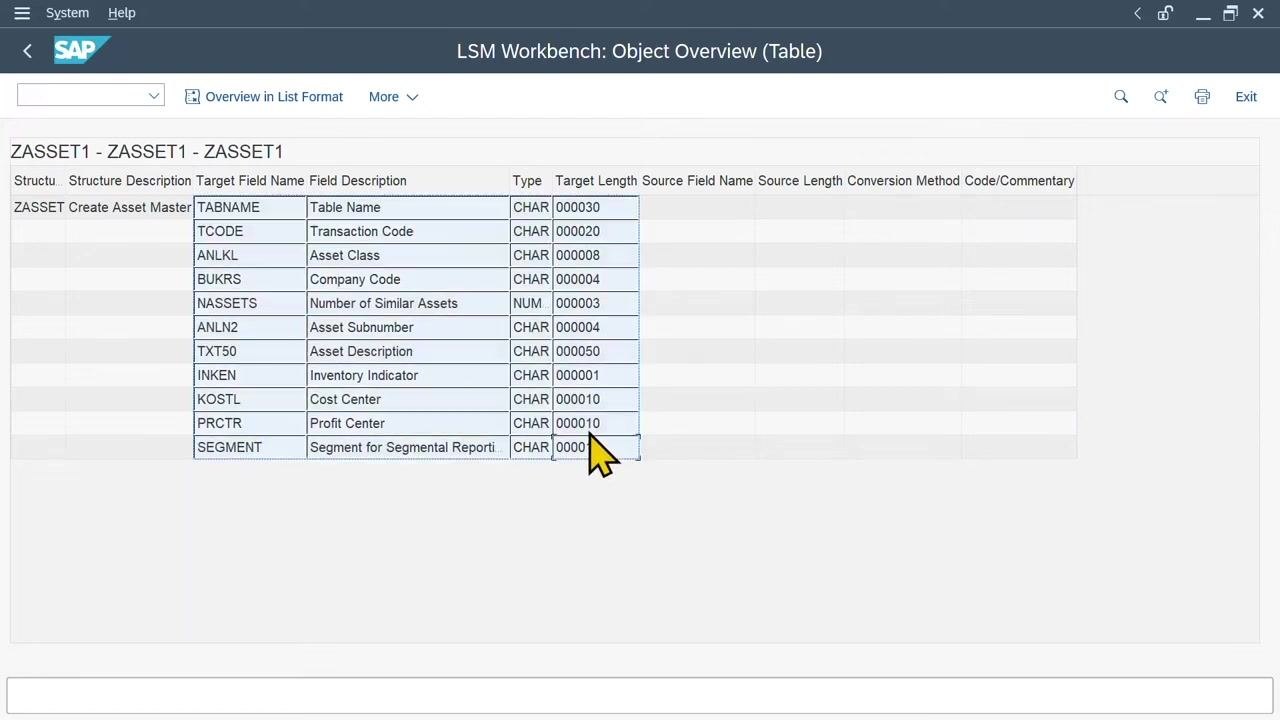Image resolution: width=1280 pixels, height=720 pixels.
Task: Click the 000050 target length cell
Action: pos(596,351)
